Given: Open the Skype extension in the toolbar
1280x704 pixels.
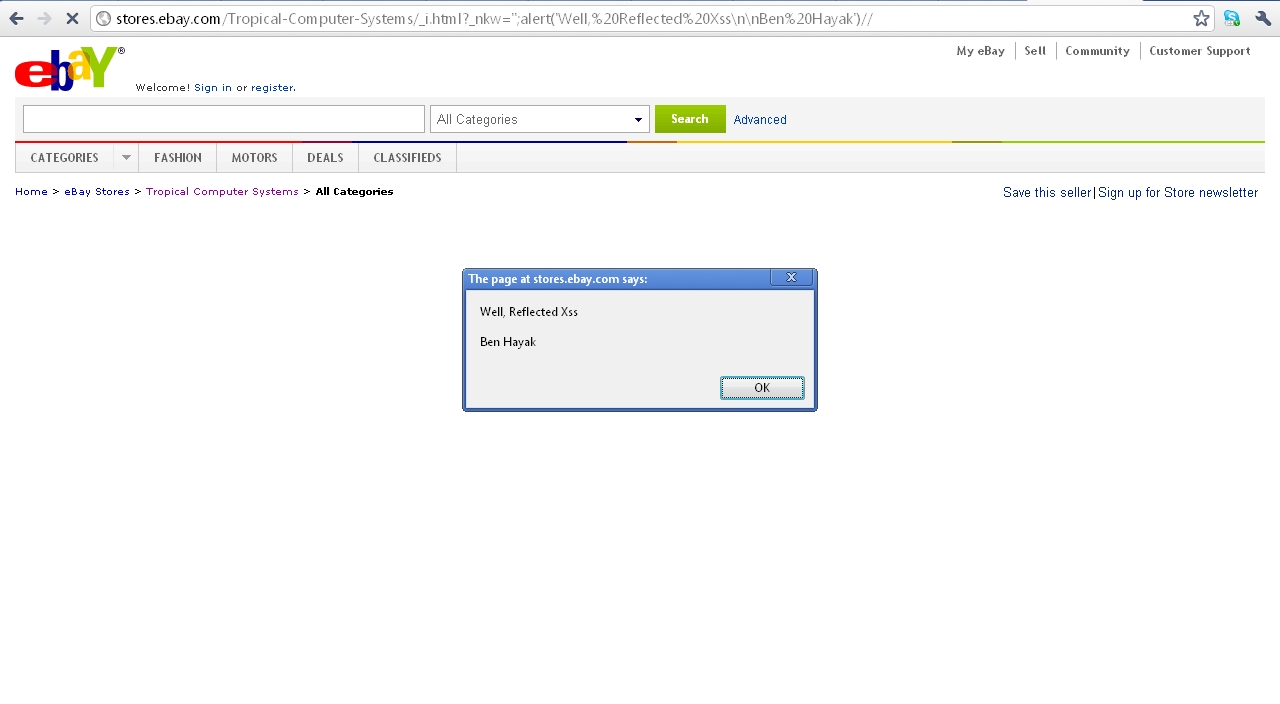Looking at the screenshot, I should point(1231,18).
